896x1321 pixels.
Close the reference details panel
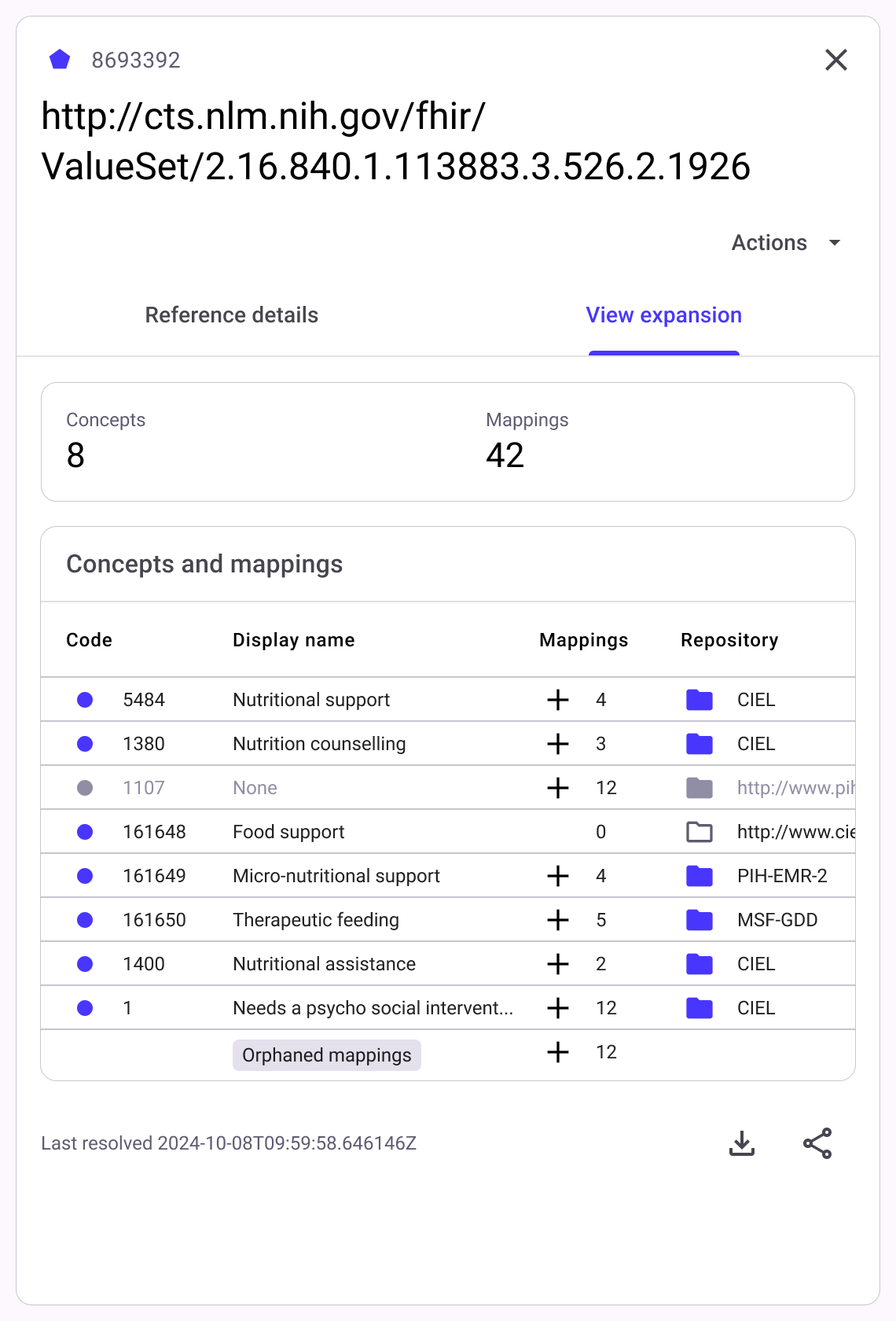click(835, 60)
